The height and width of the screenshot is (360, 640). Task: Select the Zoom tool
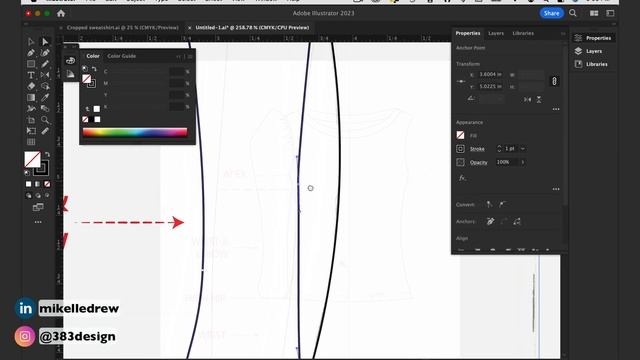click(x=45, y=120)
